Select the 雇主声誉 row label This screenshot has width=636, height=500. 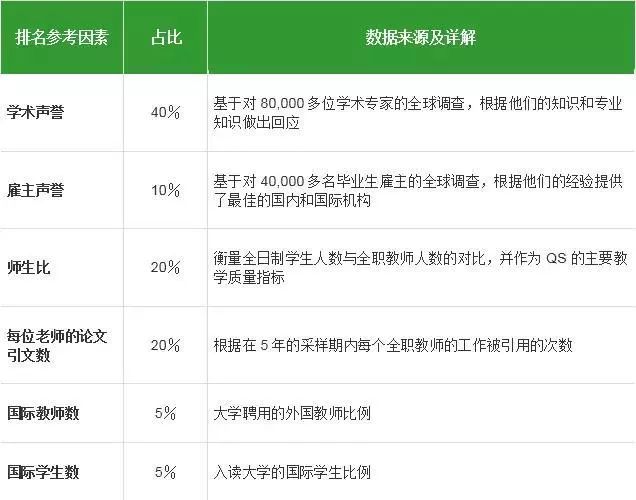pos(34,190)
